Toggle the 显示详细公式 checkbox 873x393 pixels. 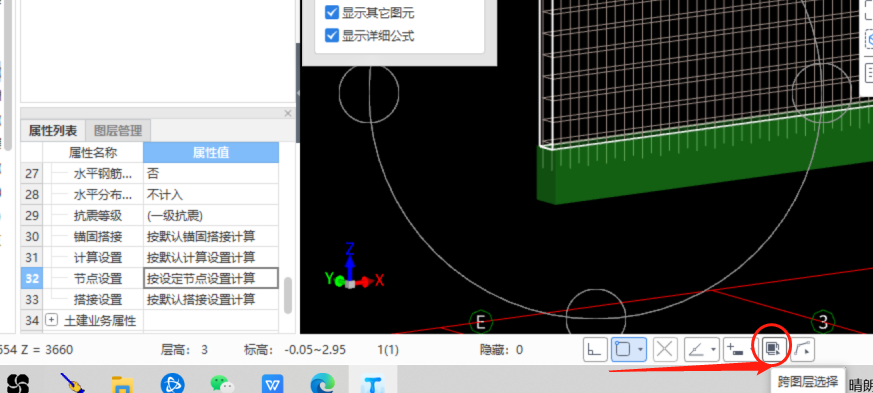[x=332, y=36]
